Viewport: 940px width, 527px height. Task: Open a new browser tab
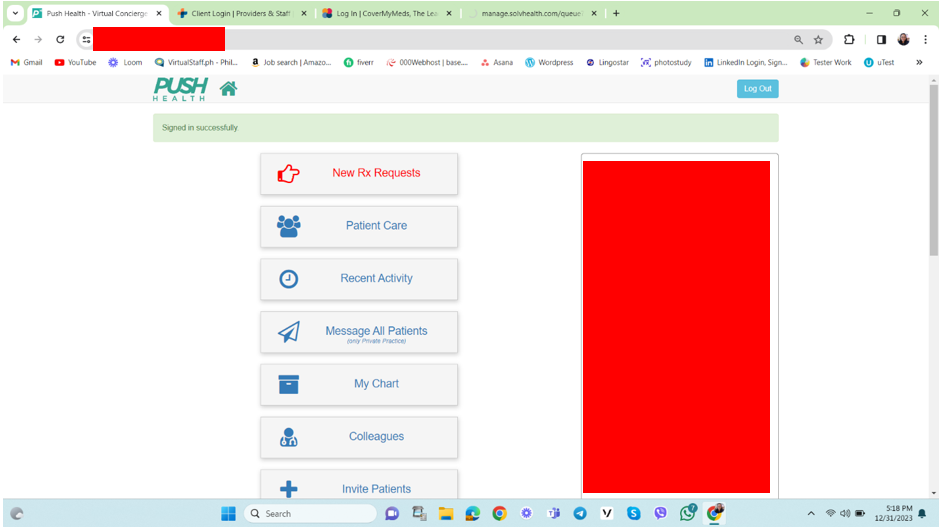[x=616, y=13]
